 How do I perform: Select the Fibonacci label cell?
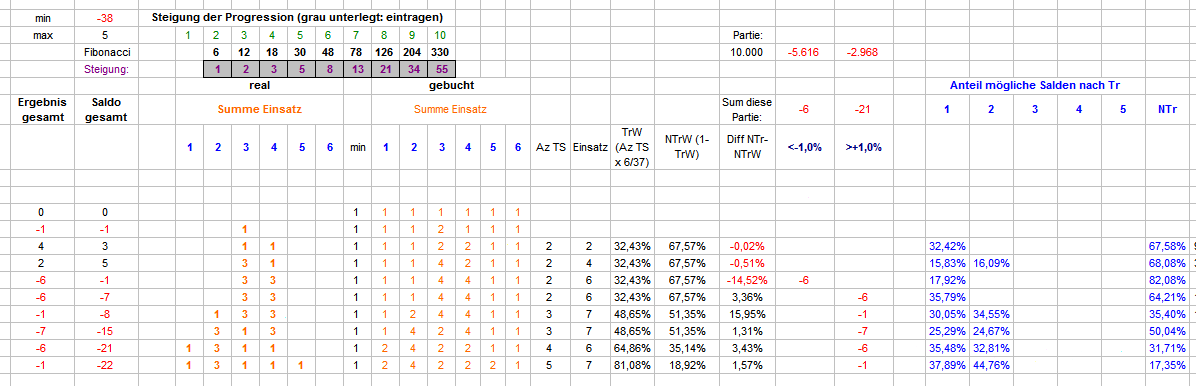coord(105,53)
